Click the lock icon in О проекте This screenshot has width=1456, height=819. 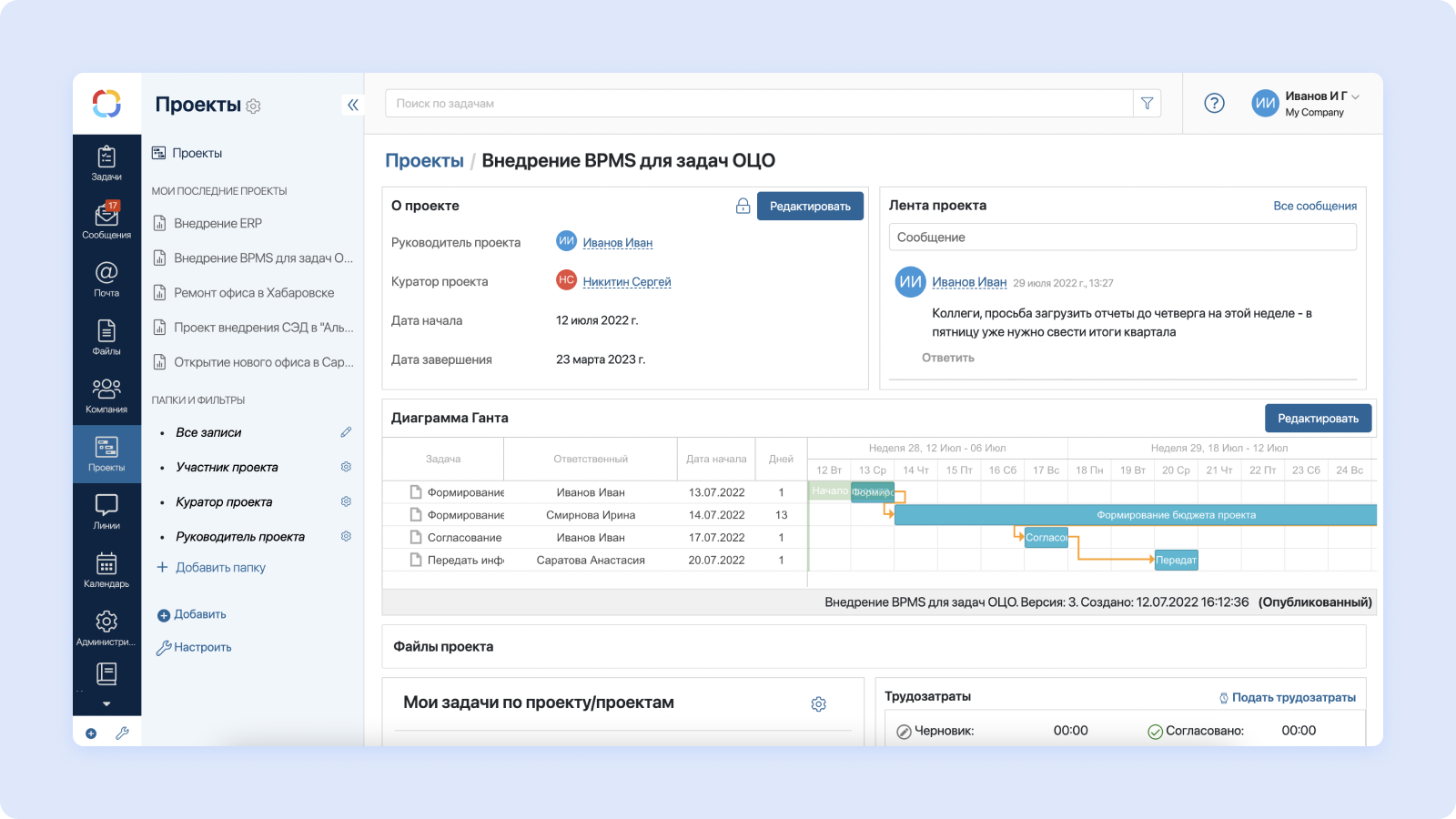(x=743, y=207)
